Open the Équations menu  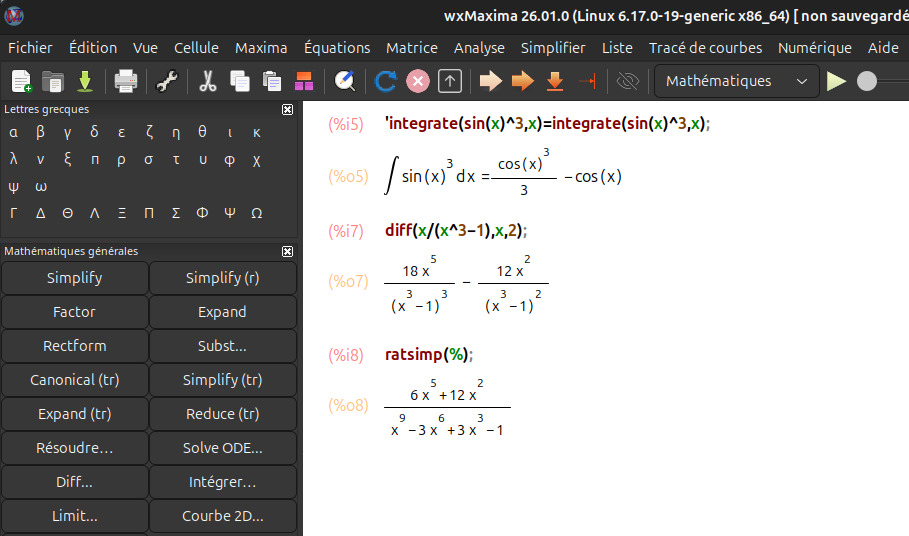tap(337, 48)
